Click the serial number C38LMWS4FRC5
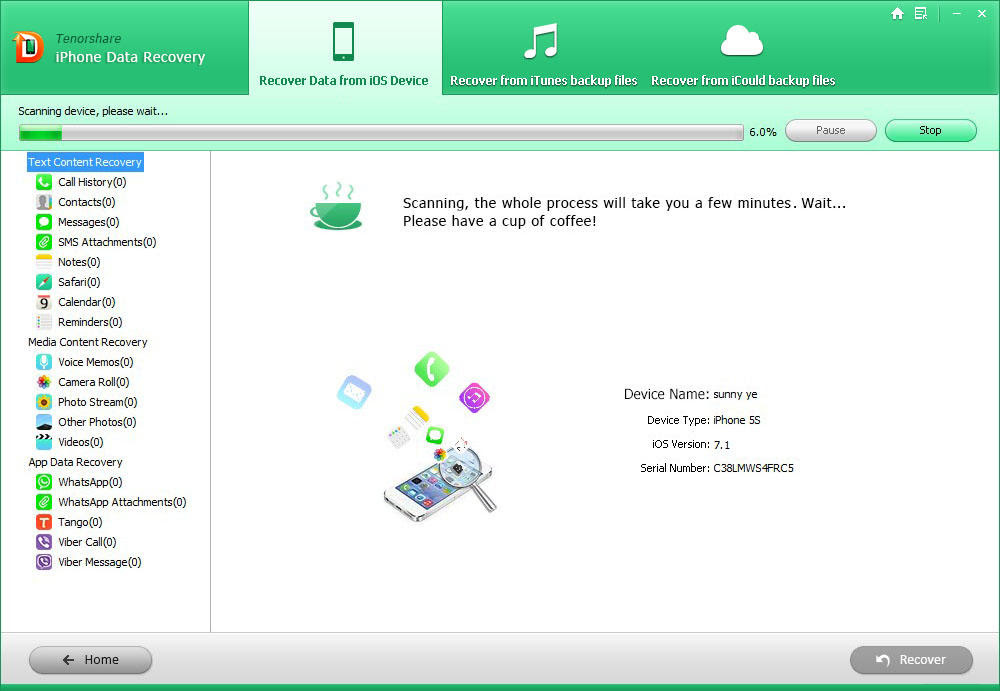The height and width of the screenshot is (691, 1000). point(753,468)
